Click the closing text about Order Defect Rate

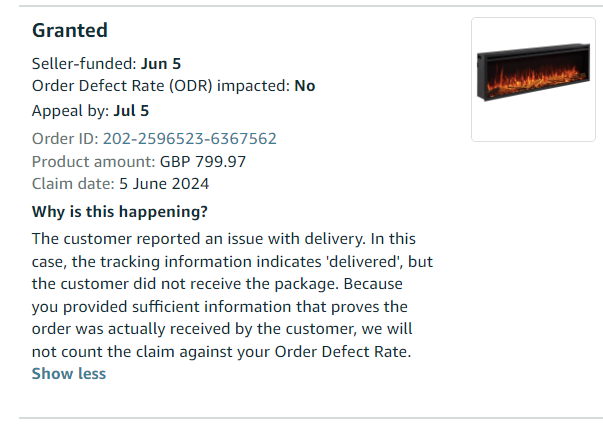point(222,352)
